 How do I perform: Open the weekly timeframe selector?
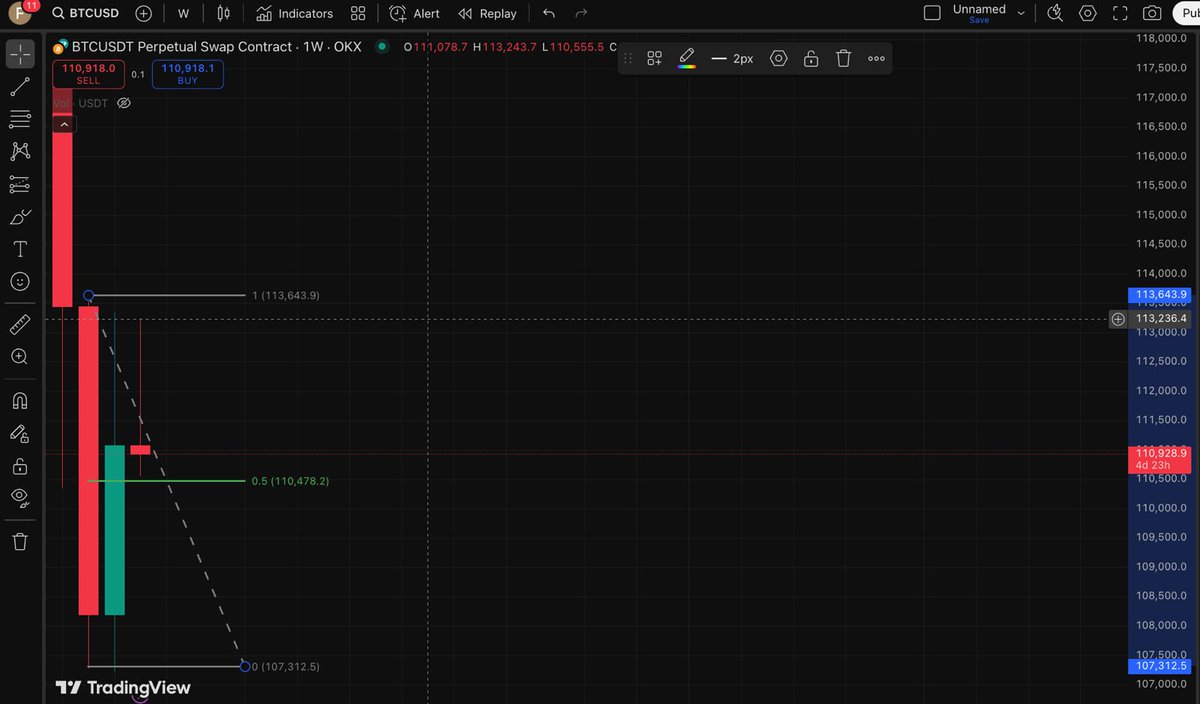click(182, 13)
